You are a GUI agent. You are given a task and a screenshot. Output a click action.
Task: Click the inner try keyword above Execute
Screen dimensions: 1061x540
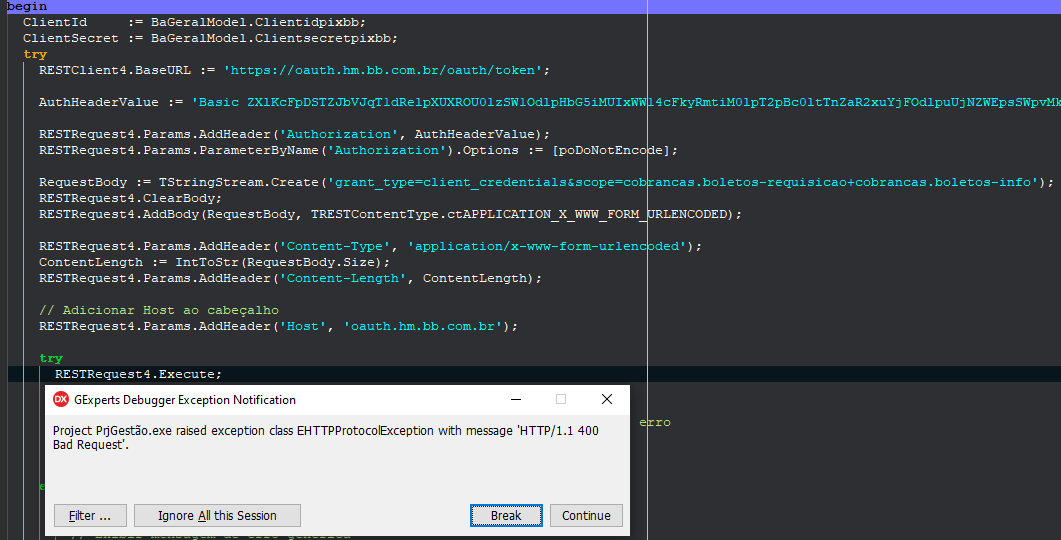[51, 358]
